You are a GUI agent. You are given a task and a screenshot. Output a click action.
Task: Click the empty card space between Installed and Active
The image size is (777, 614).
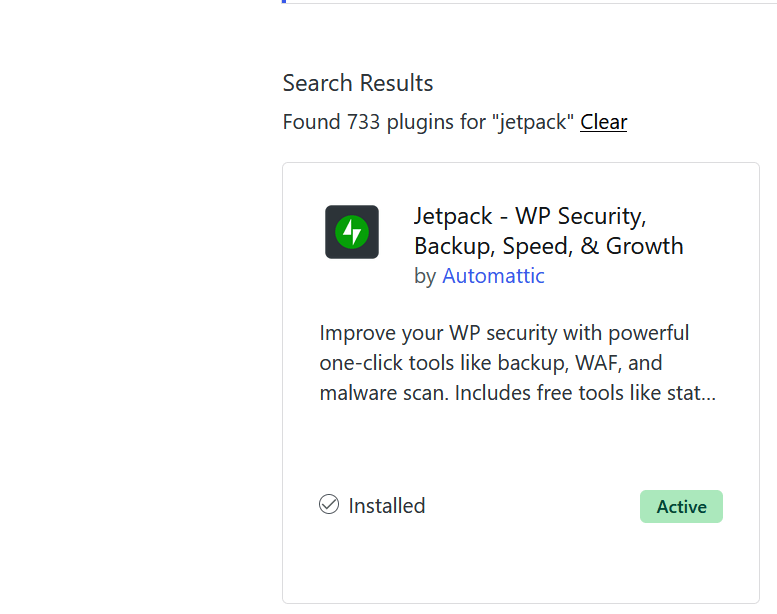pyautogui.click(x=530, y=506)
